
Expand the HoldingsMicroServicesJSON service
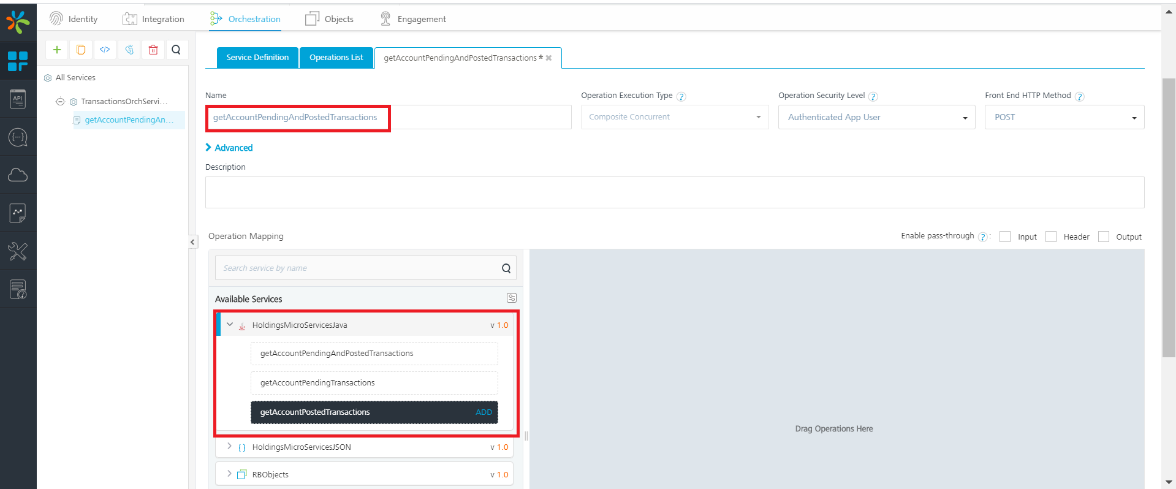[229, 446]
